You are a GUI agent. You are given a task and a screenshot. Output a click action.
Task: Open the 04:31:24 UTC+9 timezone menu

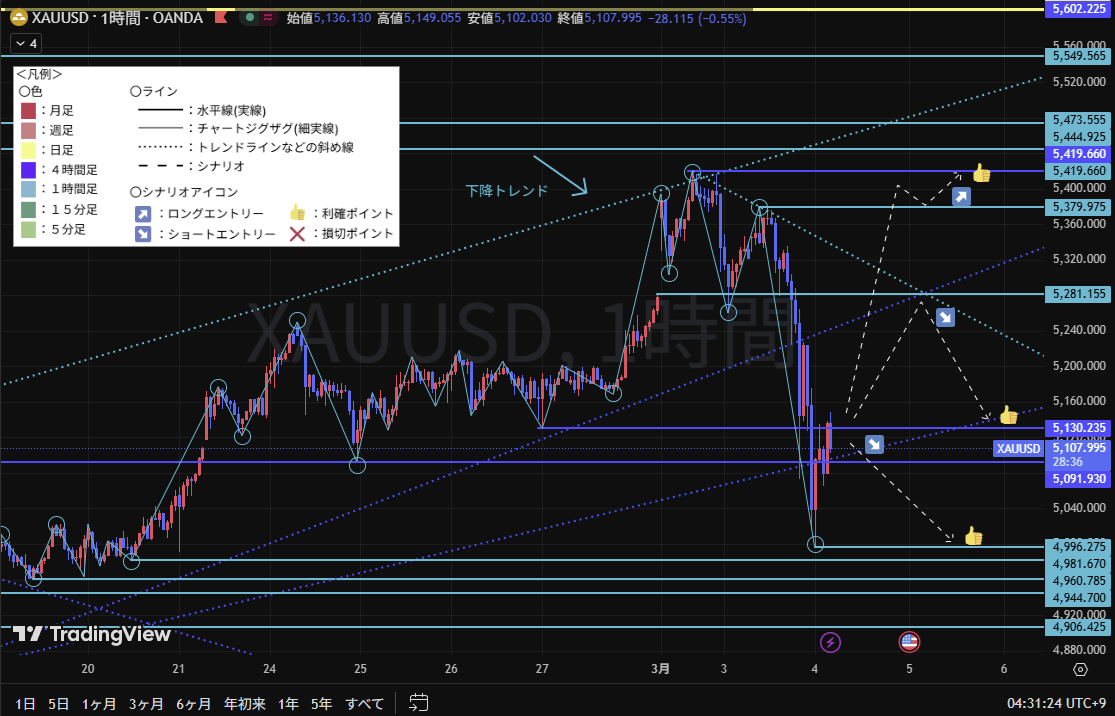pos(1055,703)
